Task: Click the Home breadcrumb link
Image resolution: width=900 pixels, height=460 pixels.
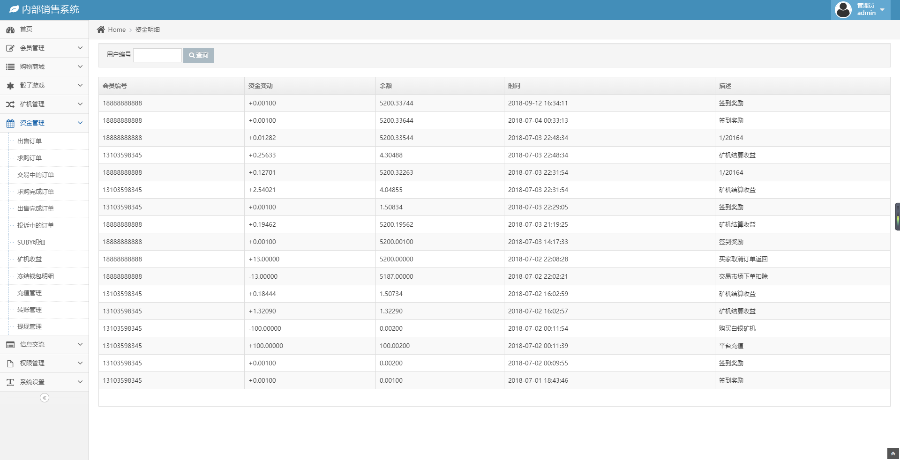Action: (x=117, y=30)
